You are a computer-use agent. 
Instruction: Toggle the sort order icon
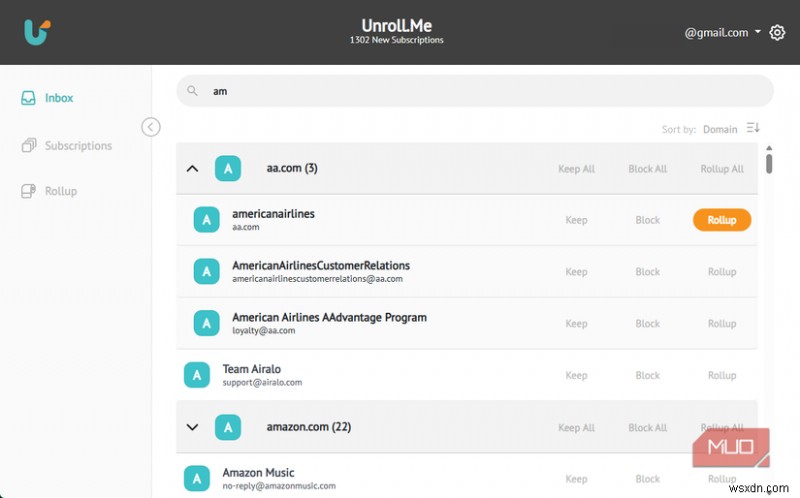pyautogui.click(x=753, y=128)
